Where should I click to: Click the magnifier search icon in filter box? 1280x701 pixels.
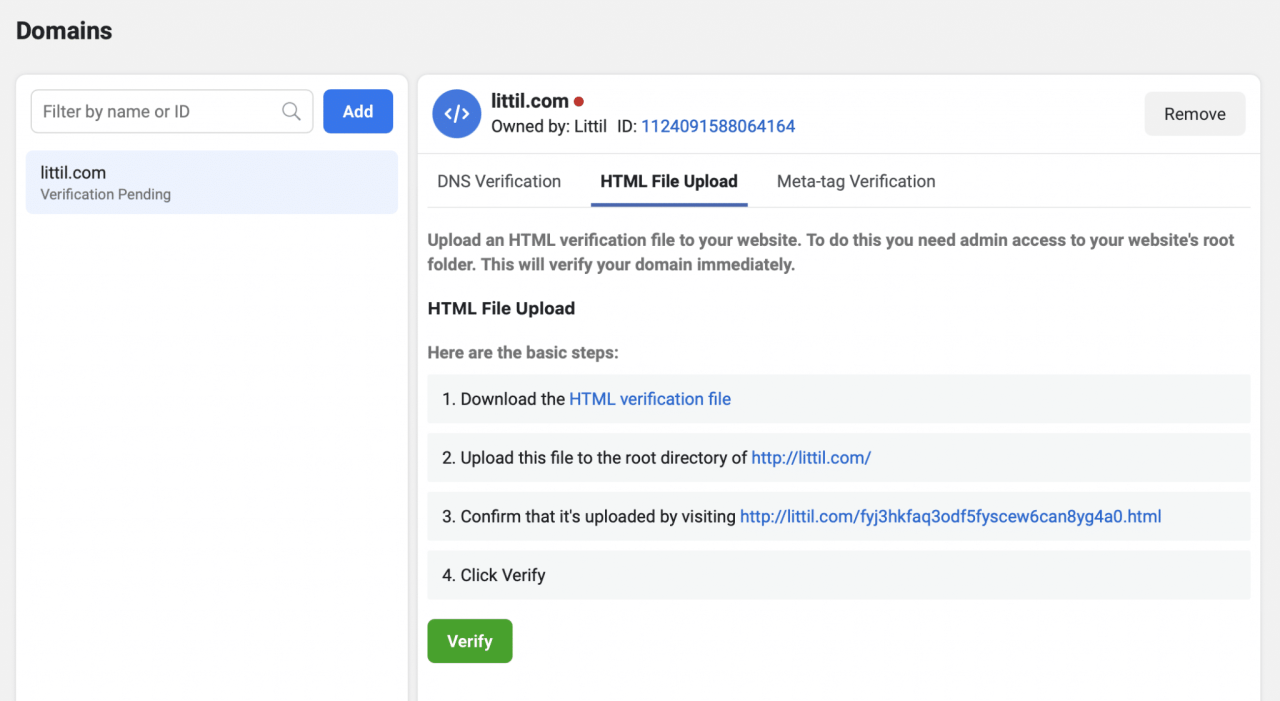[x=291, y=112]
